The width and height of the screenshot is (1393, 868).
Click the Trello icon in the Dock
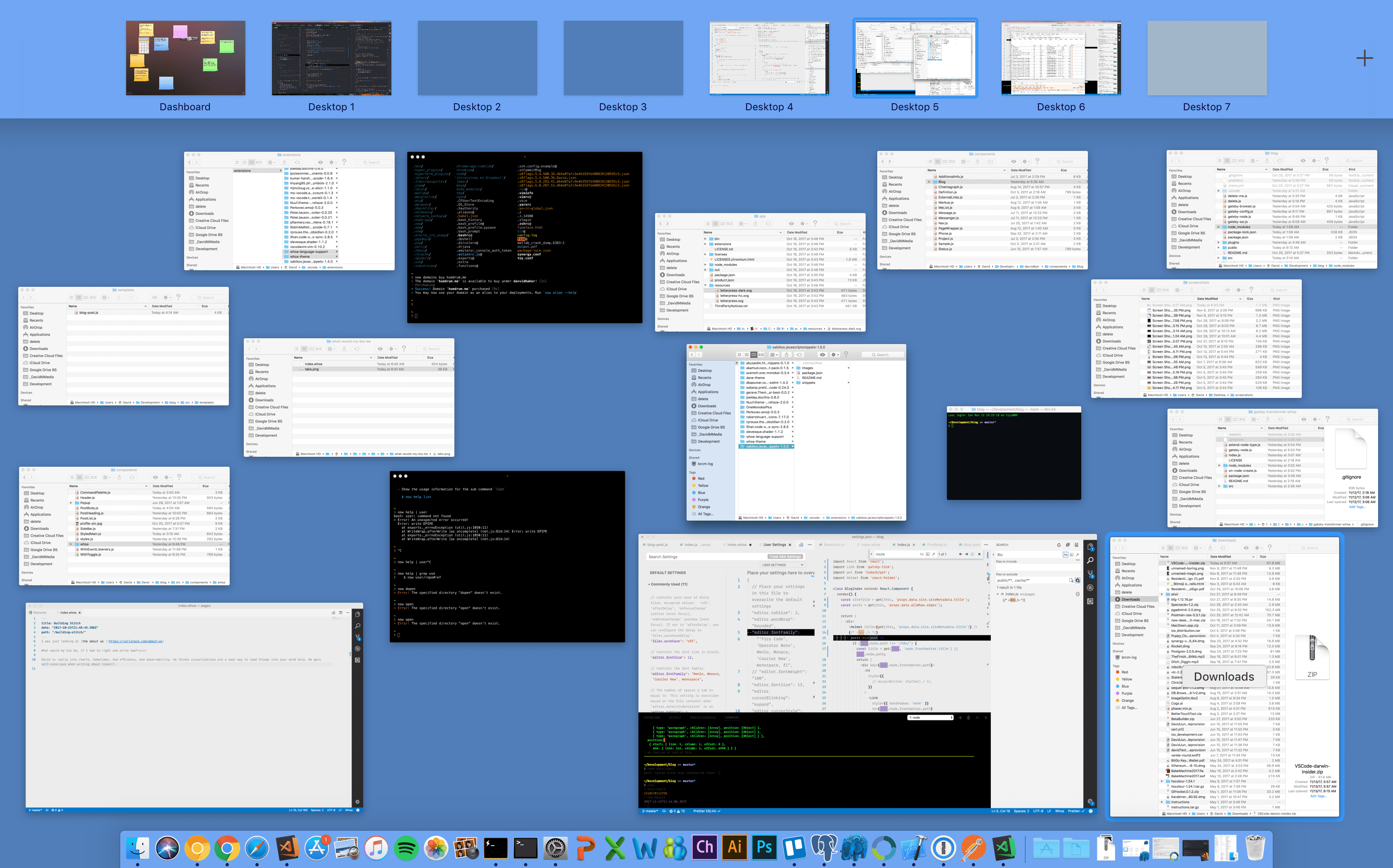pyautogui.click(x=794, y=848)
